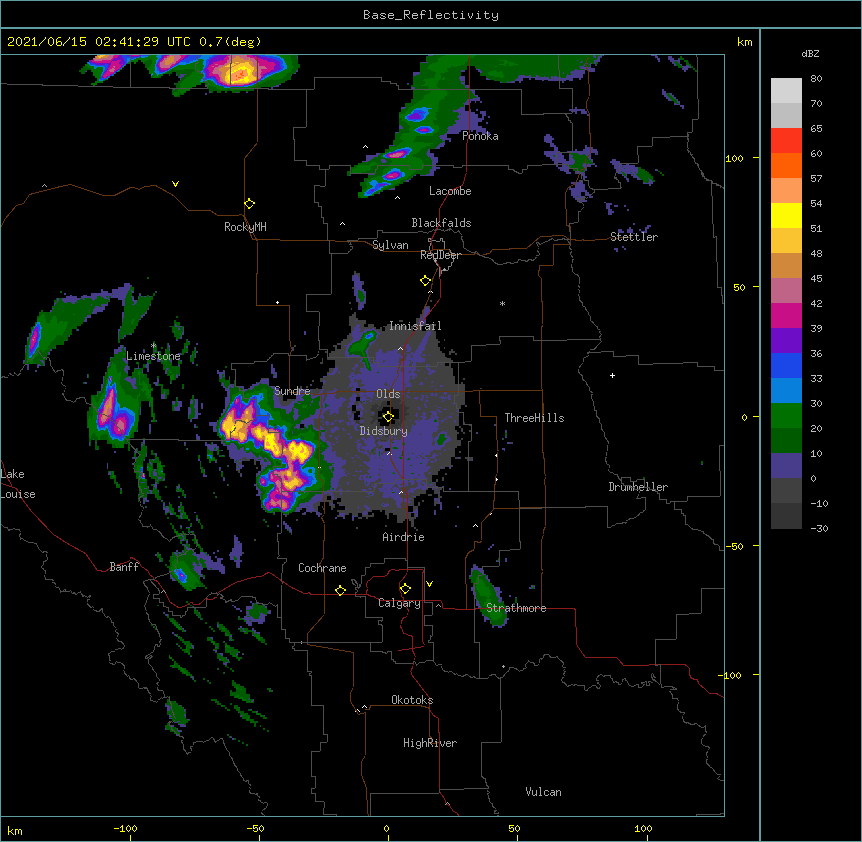This screenshot has width=862, height=842.
Task: Select the slate purple 10 dBZ legend swatch
Action: coord(786,466)
